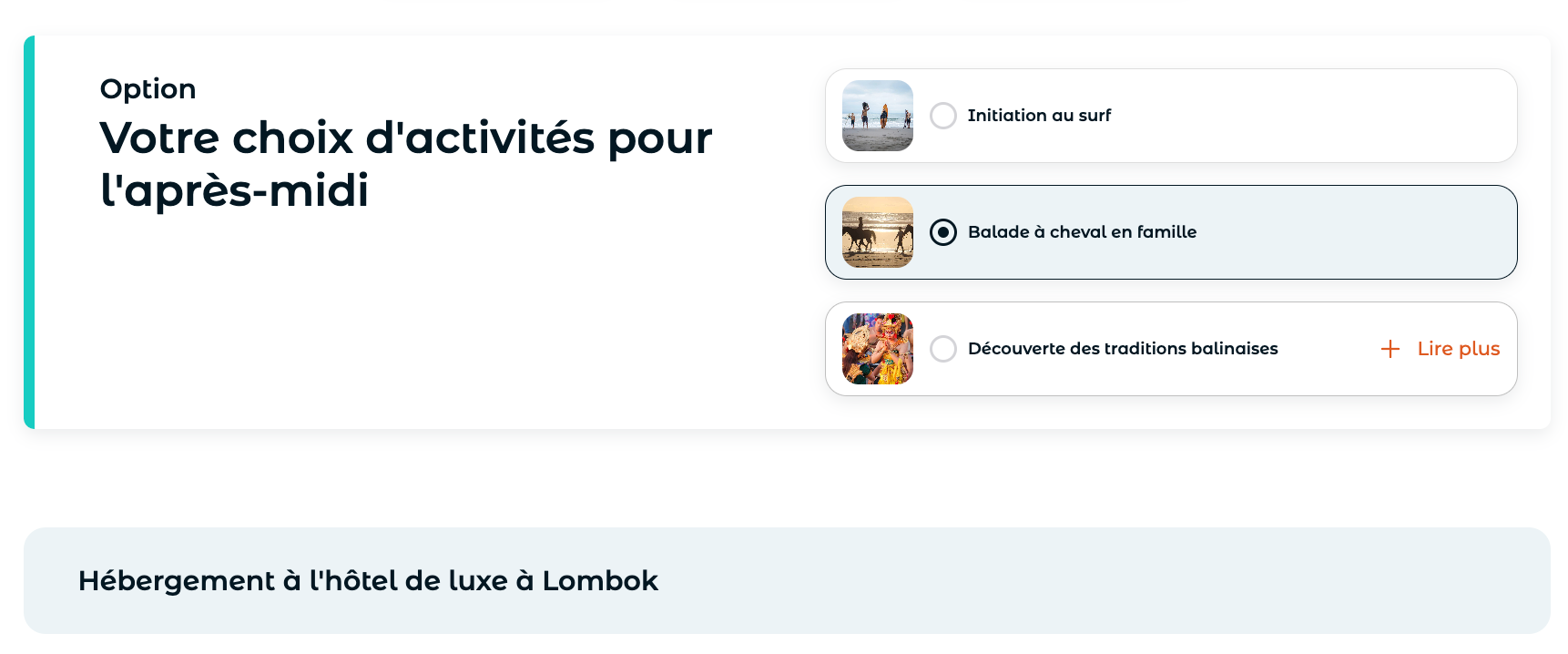The width and height of the screenshot is (1568, 654).
Task: Select the Découverte des traditions balinaises radio button
Action: coord(943,349)
